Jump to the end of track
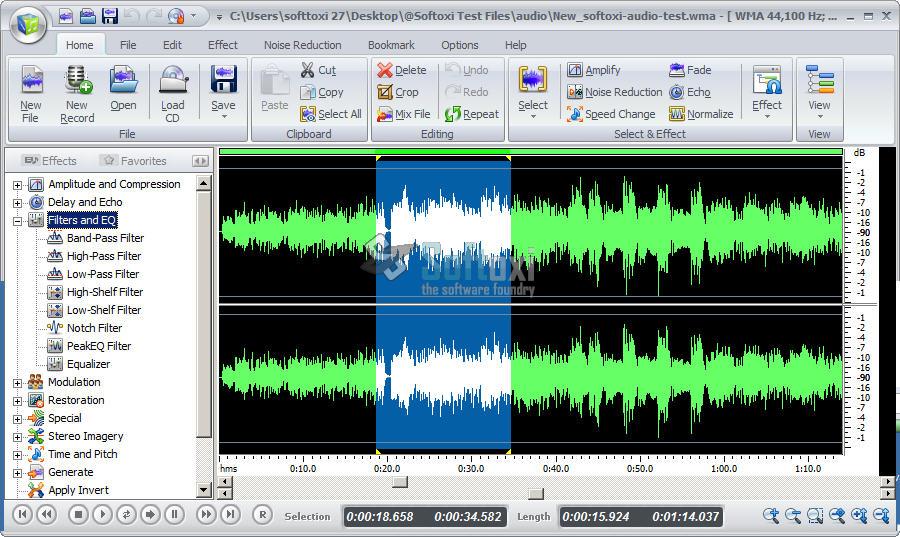The width and height of the screenshot is (900, 537). coord(230,515)
